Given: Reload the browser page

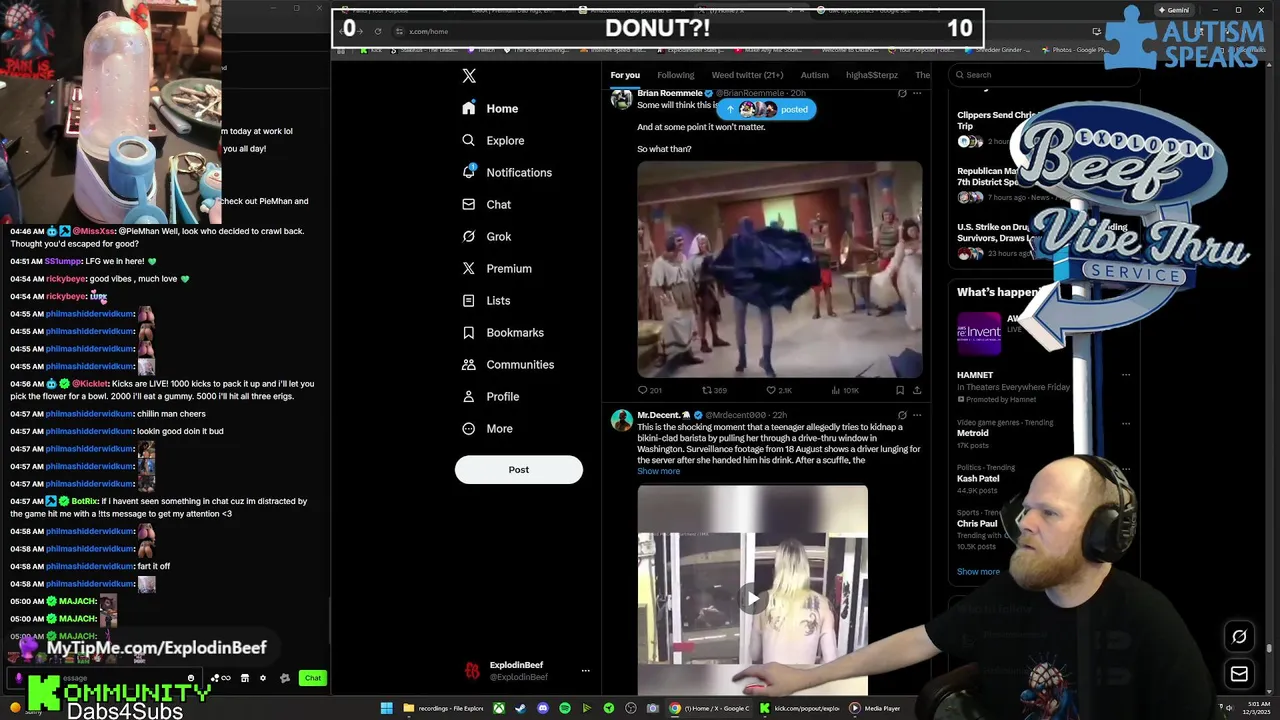Looking at the screenshot, I should tap(378, 31).
